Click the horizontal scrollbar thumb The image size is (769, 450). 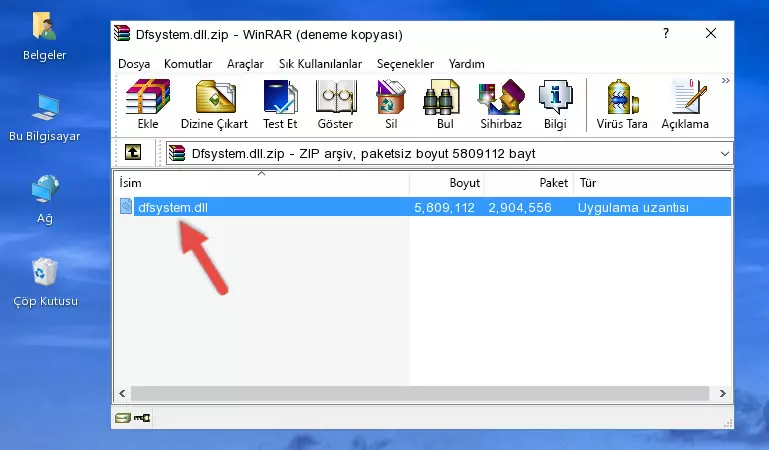[420, 393]
